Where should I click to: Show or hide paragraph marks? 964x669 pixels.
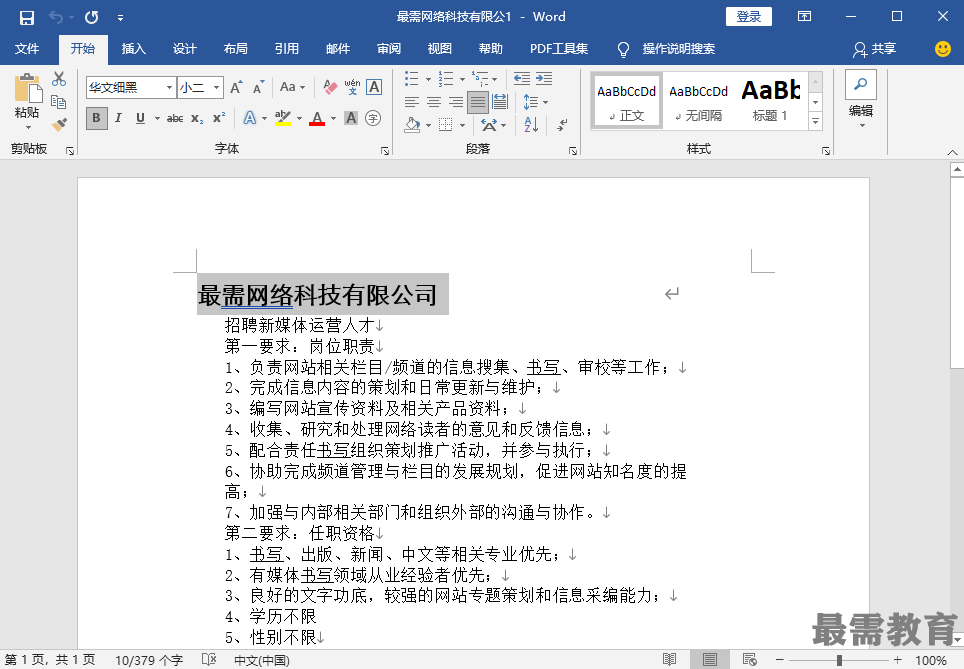pos(562,125)
